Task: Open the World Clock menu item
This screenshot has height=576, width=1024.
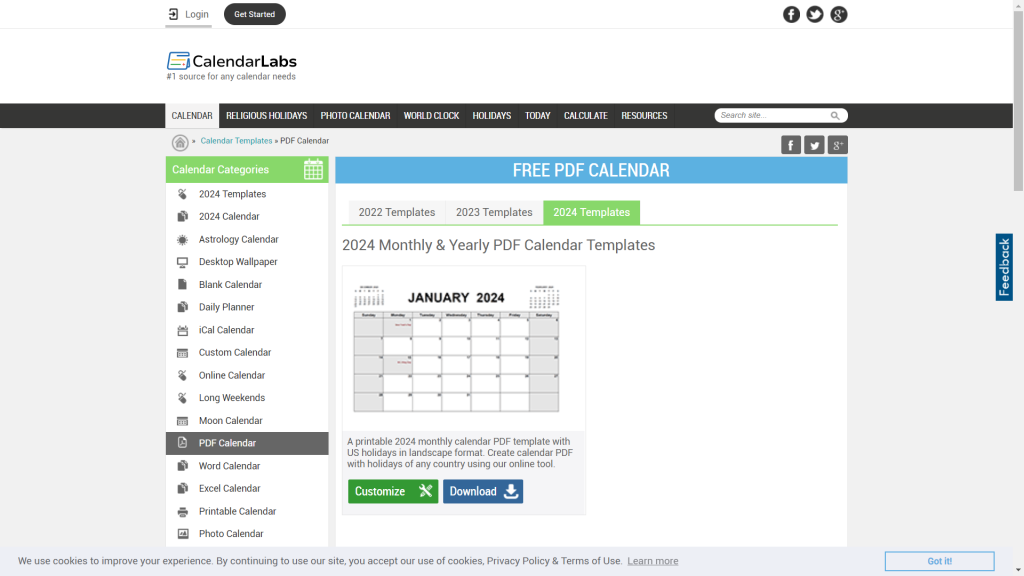Action: tap(431, 116)
